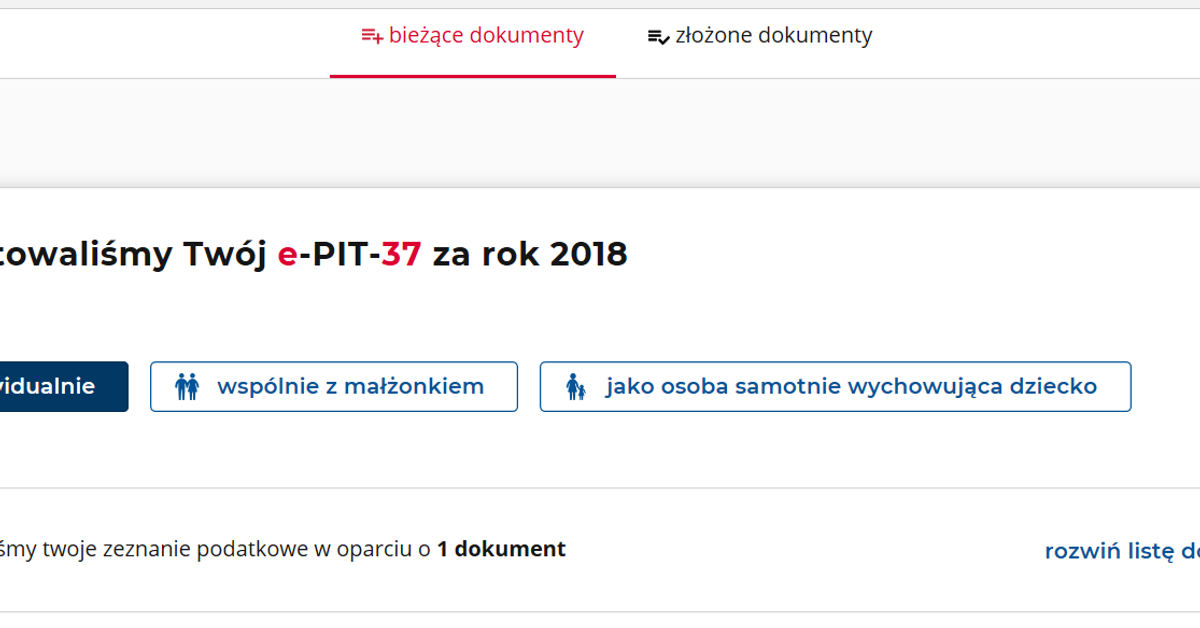Screen dimensions: 1200x628
Task: Click the parent-with-child icon on the single parent button
Action: tap(575, 387)
